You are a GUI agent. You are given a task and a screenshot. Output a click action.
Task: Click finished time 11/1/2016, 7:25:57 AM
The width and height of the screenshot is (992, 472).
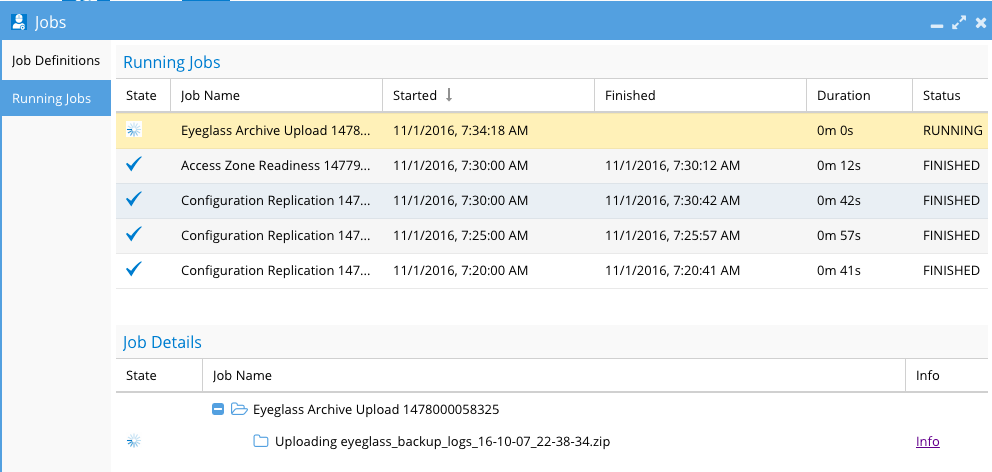672,235
